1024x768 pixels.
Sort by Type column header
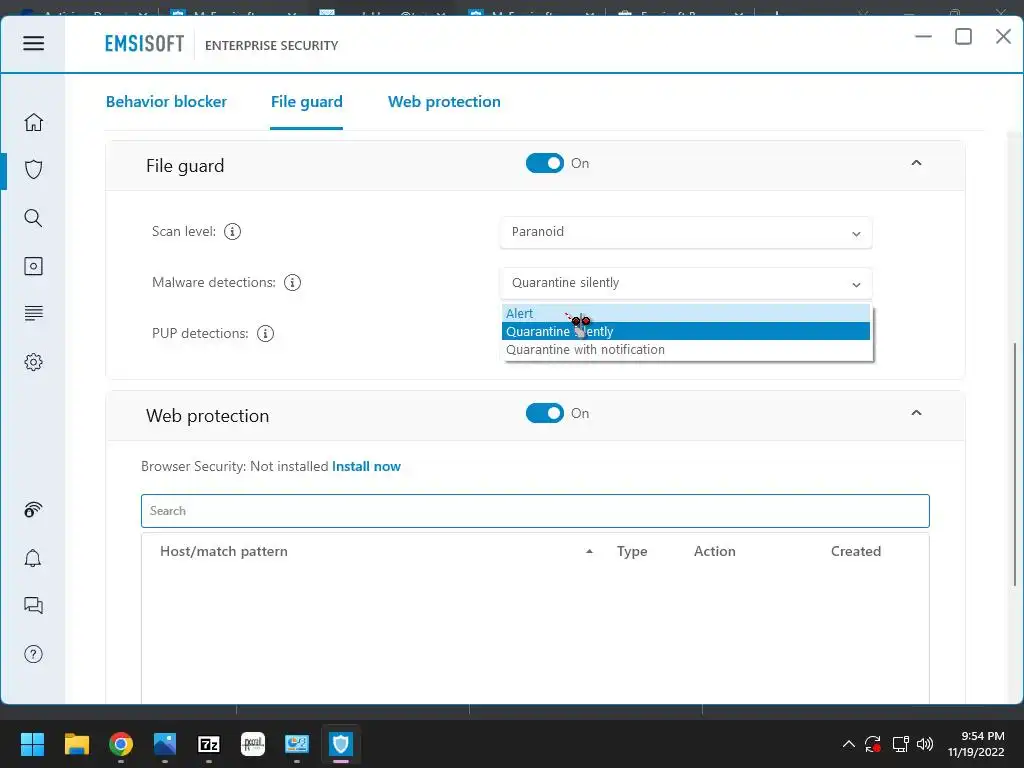point(632,551)
